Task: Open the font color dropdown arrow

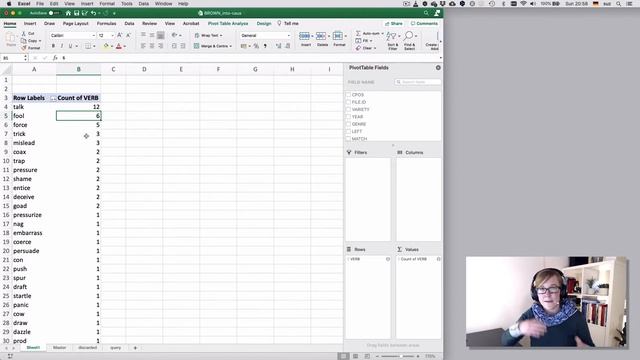Action: [124, 46]
